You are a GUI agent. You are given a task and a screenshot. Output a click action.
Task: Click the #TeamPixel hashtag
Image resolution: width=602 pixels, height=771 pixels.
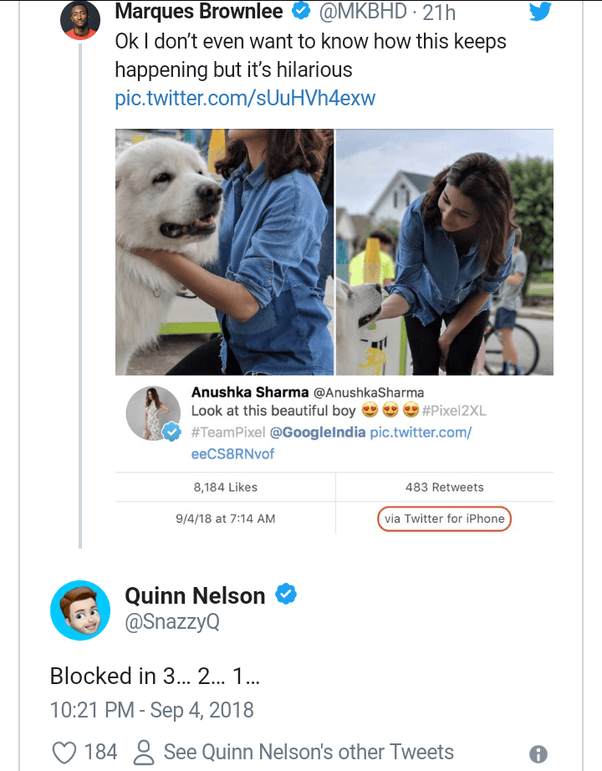pyautogui.click(x=226, y=432)
